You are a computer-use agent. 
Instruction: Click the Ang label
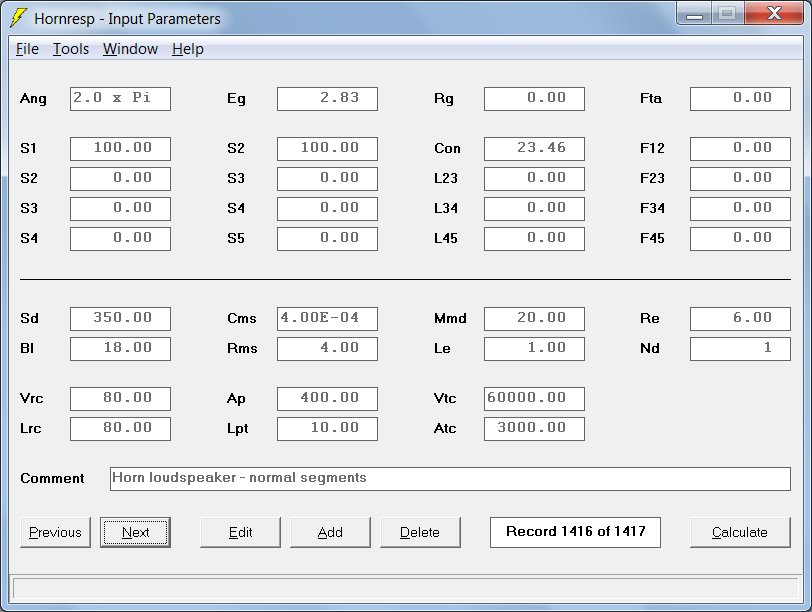coord(33,99)
